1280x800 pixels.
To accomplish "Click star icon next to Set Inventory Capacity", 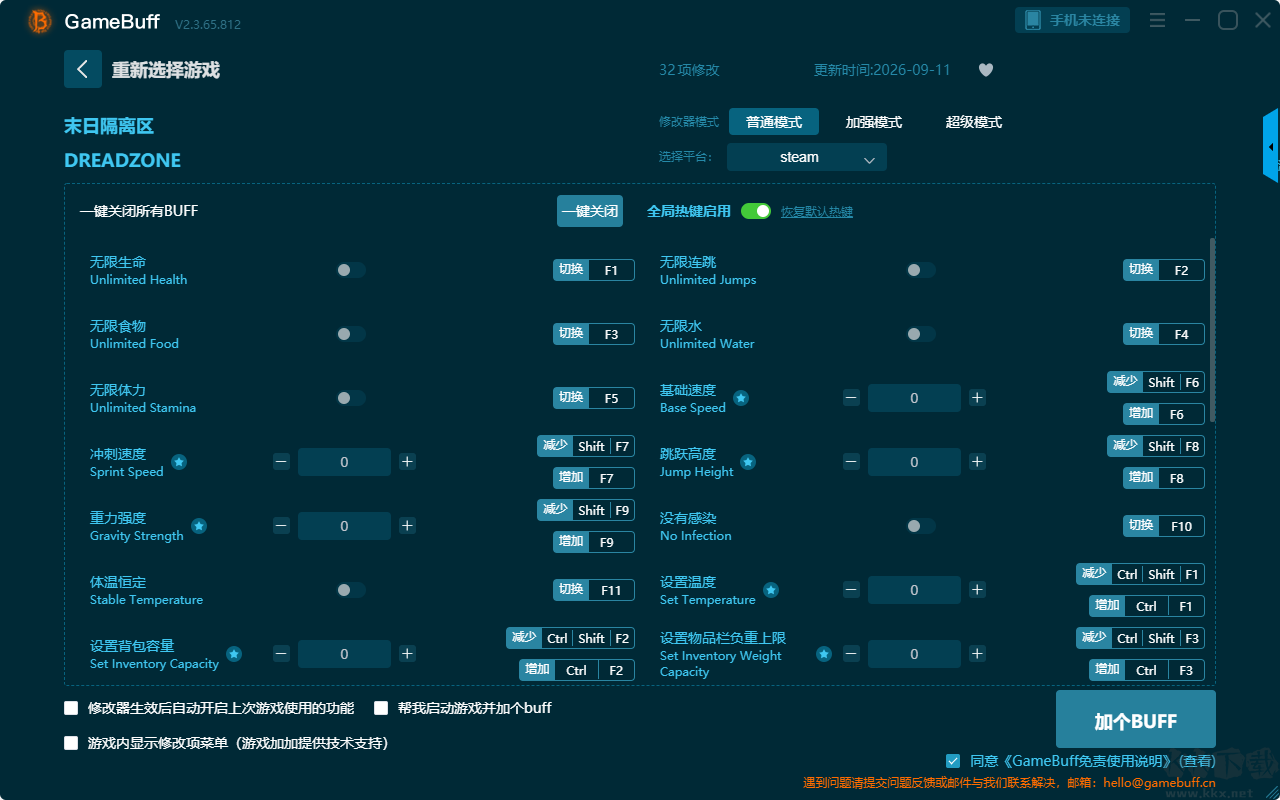I will point(234,654).
